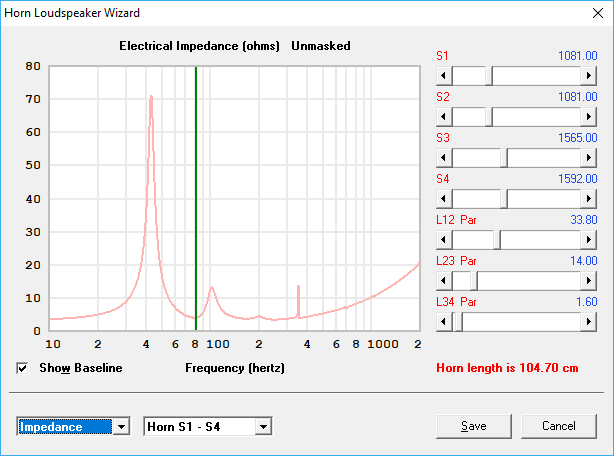The width and height of the screenshot is (614, 456).
Task: Click the L34 value 1.60
Action: tap(587, 302)
